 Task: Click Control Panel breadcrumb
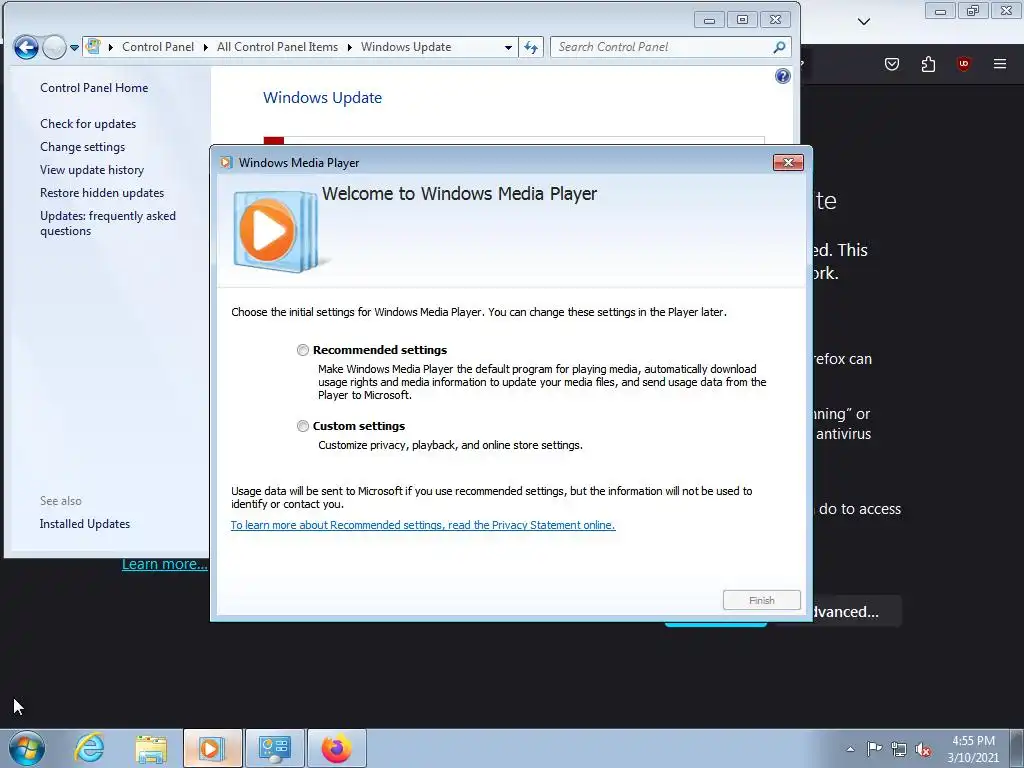tap(158, 47)
